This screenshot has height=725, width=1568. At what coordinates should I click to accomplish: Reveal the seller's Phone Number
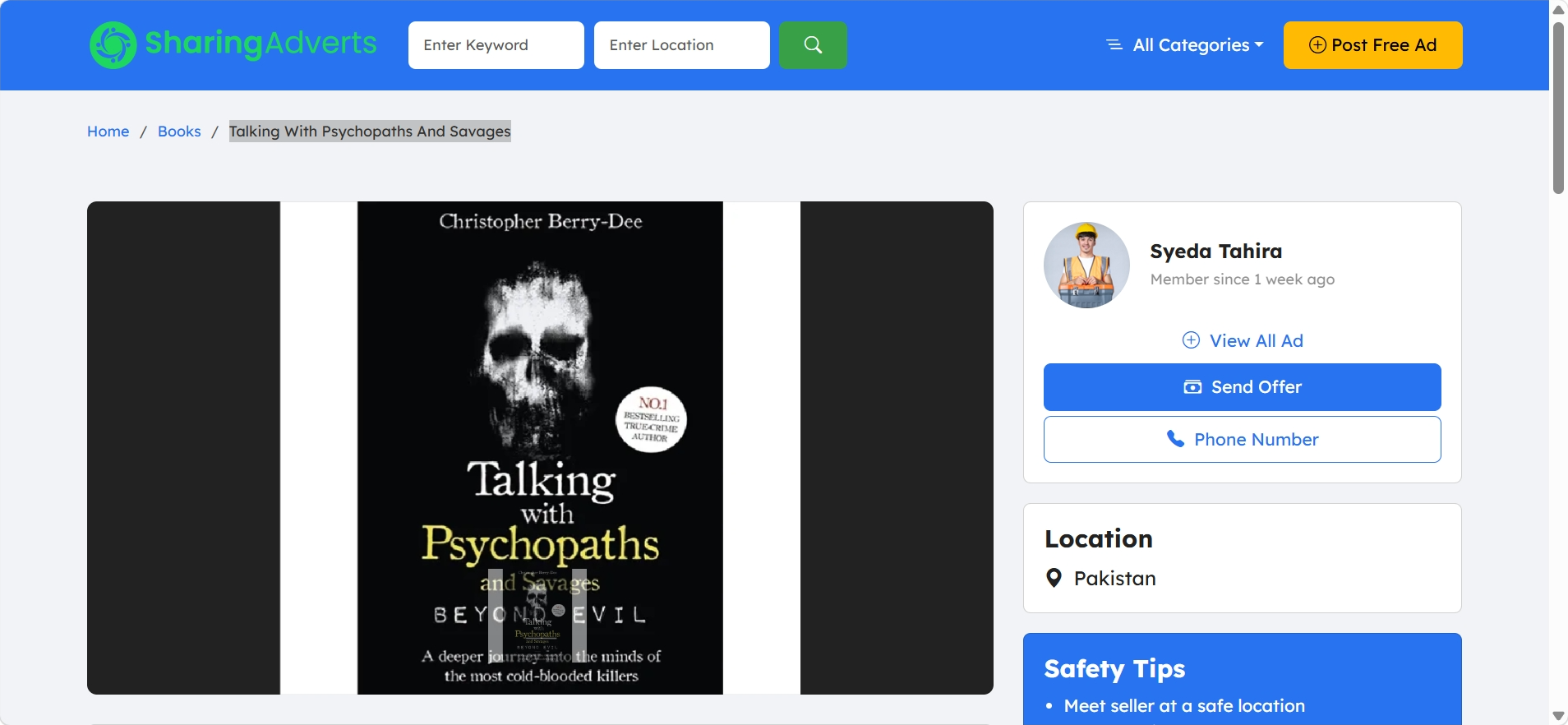pos(1243,439)
